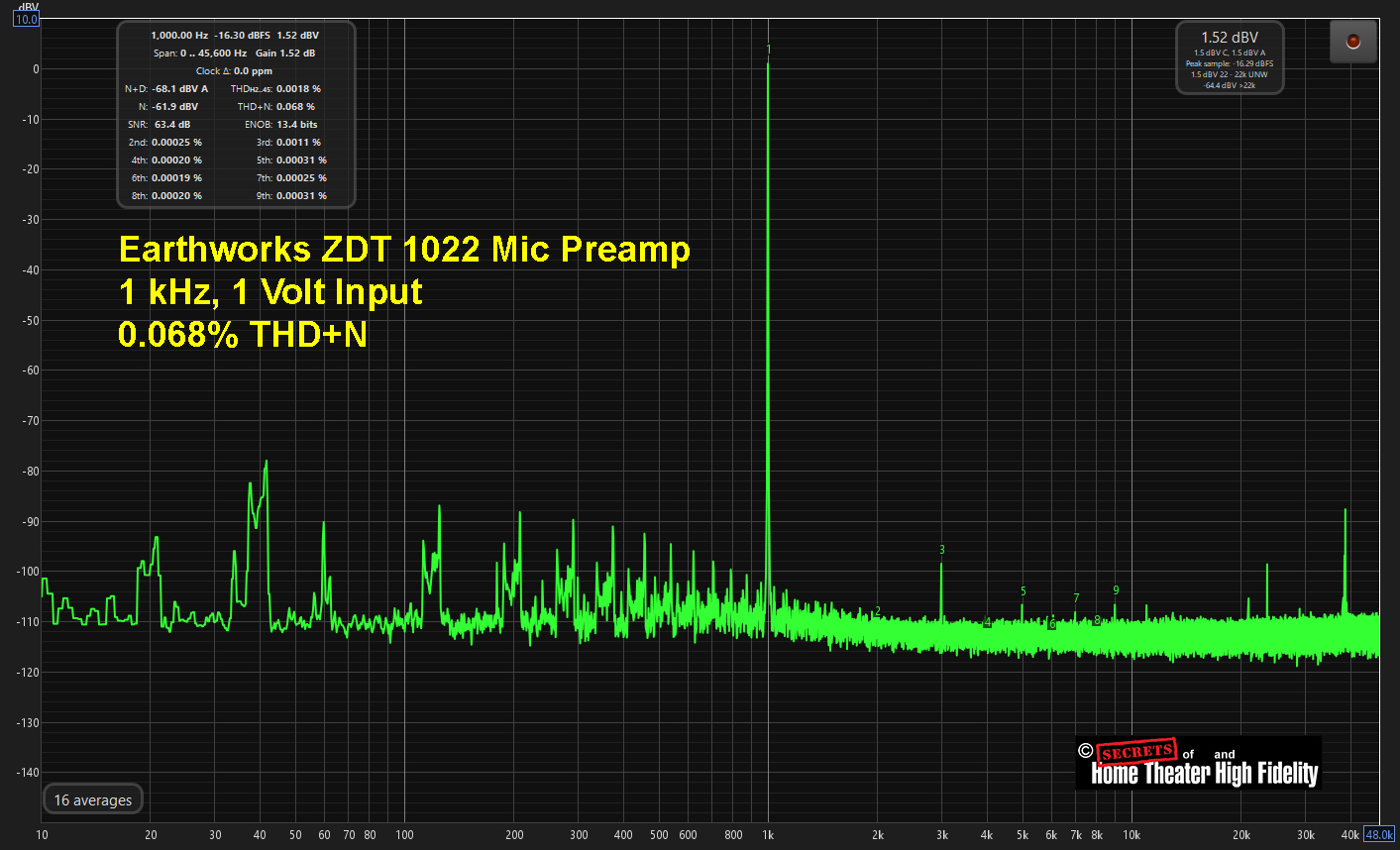
Task: Click the 1k label on the frequency axis
Action: tap(768, 835)
